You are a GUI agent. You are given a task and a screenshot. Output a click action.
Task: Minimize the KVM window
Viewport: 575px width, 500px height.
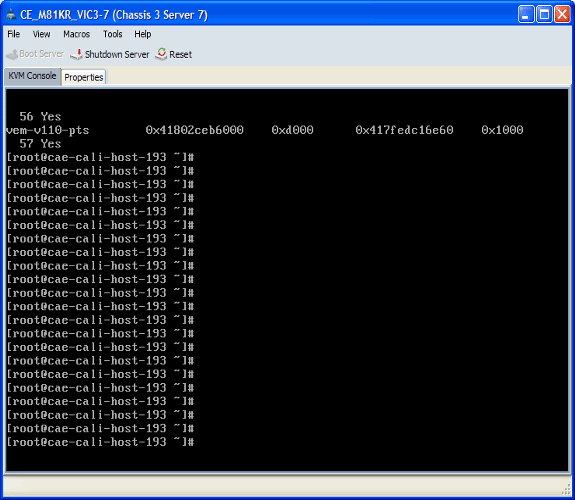tap(526, 15)
